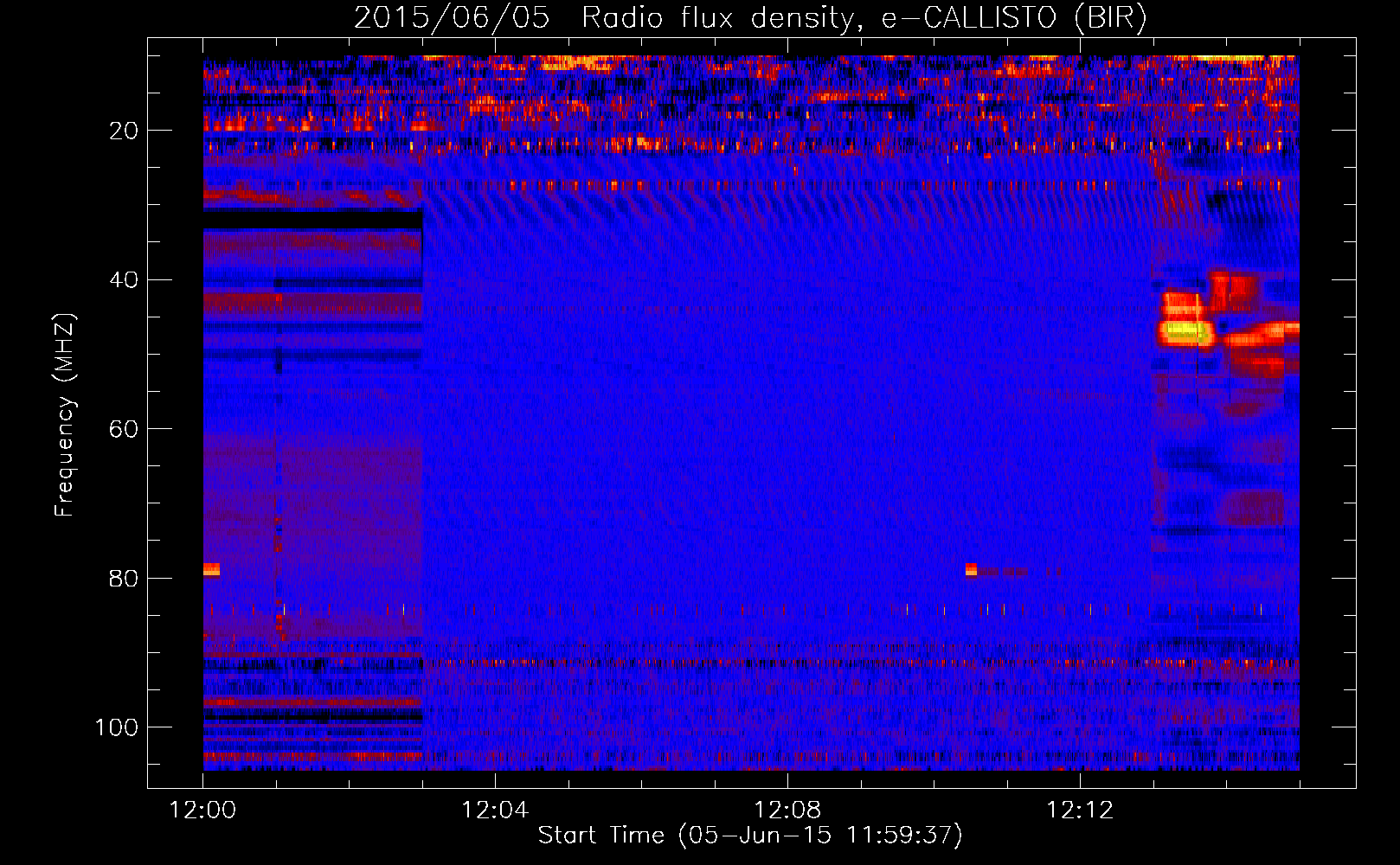Select the "Frequency (MHZ)" vertical axis label
The height and width of the screenshot is (865, 1400).
[65, 414]
